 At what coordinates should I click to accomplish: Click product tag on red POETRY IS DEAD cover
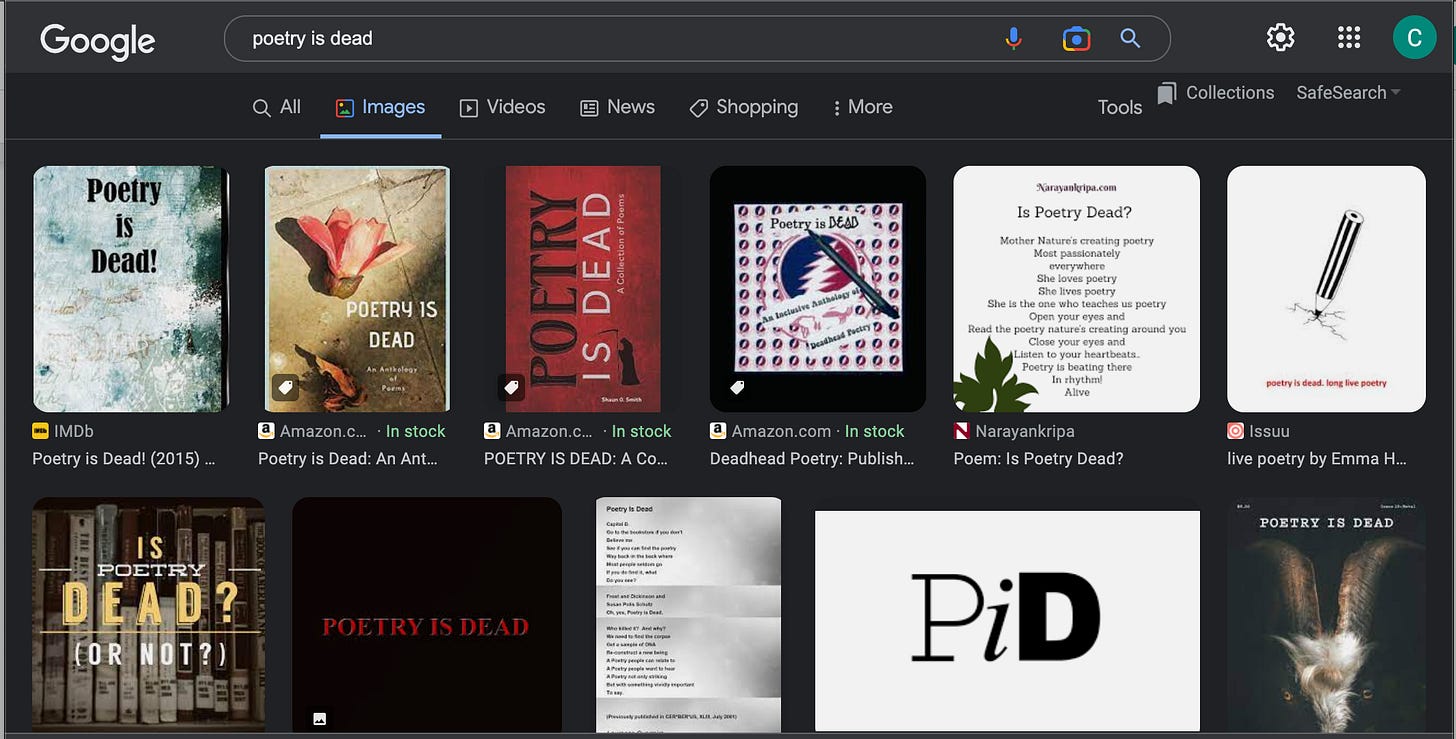511,387
